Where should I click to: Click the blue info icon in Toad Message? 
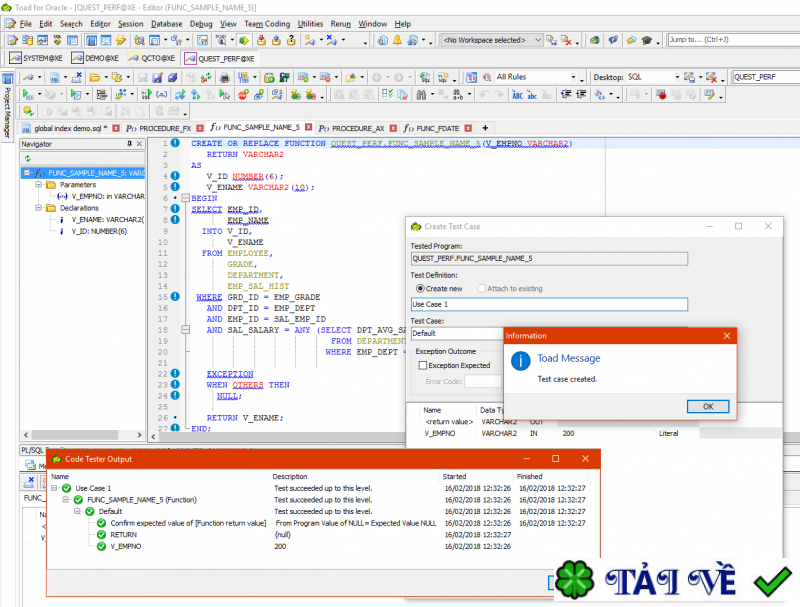(519, 361)
